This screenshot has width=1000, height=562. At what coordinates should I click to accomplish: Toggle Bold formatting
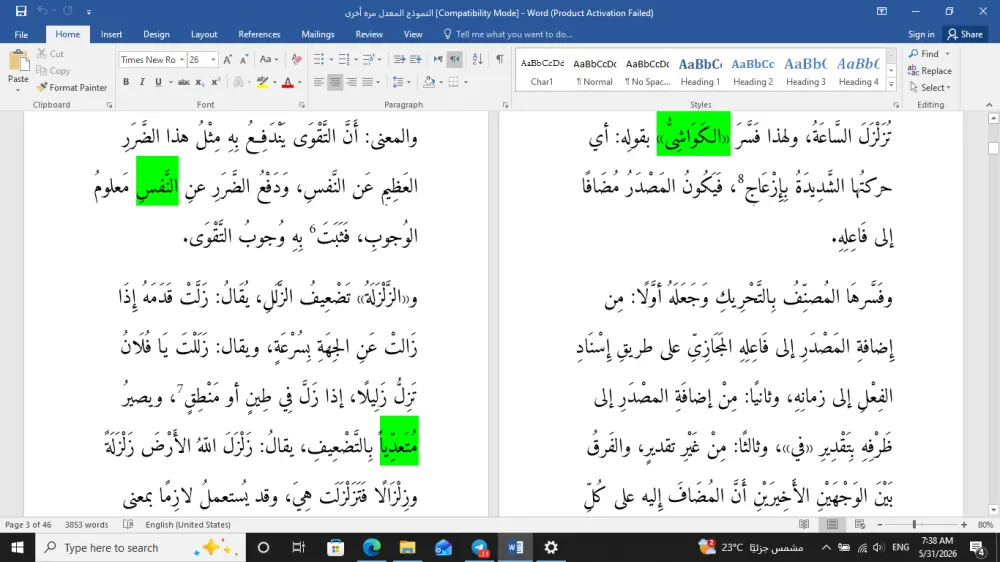126,82
